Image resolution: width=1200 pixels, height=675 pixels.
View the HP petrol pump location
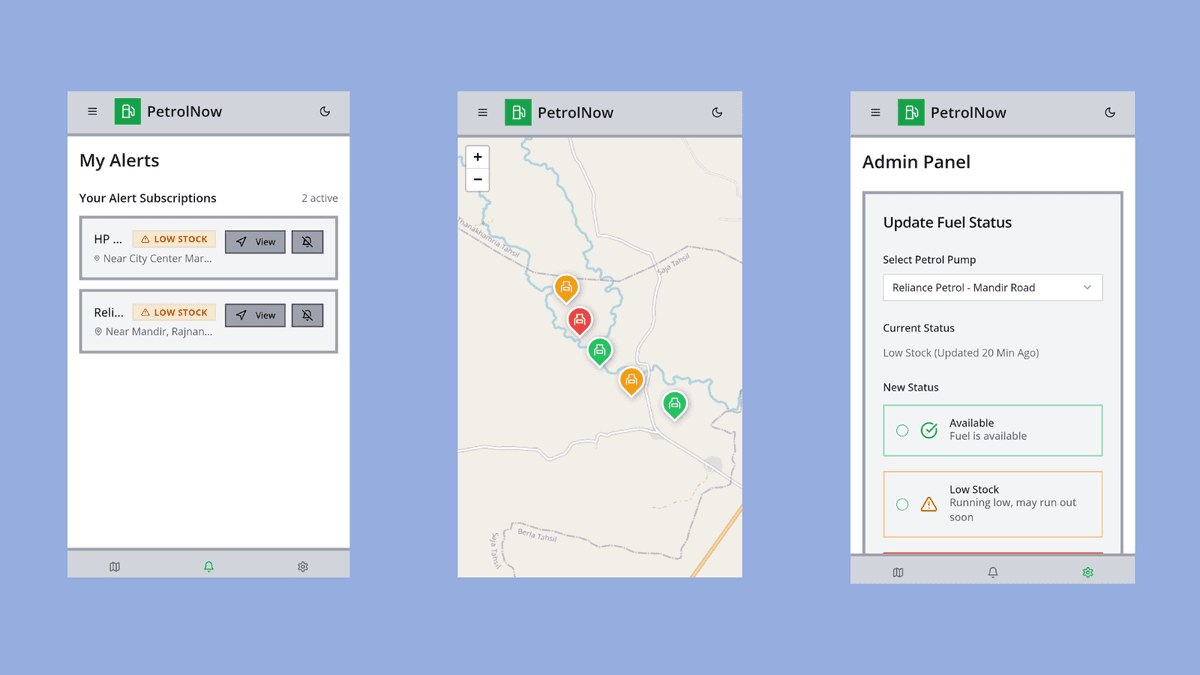255,241
